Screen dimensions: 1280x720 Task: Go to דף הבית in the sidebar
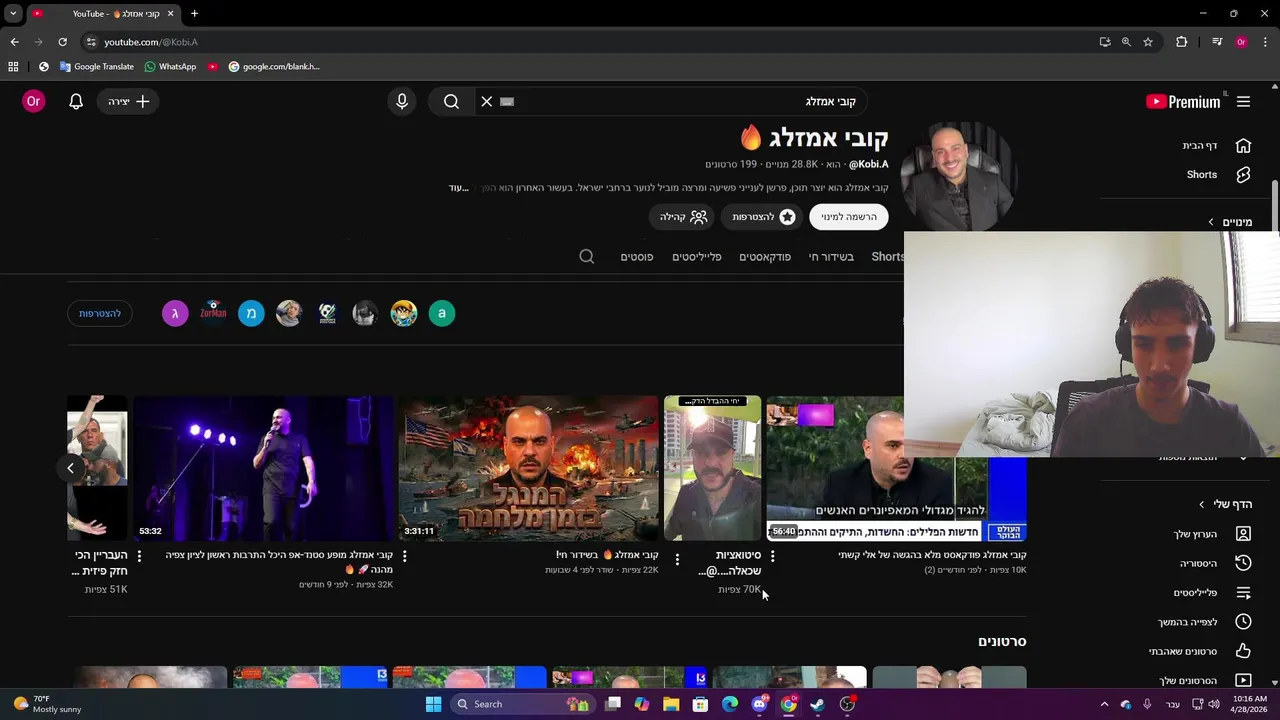(1215, 145)
